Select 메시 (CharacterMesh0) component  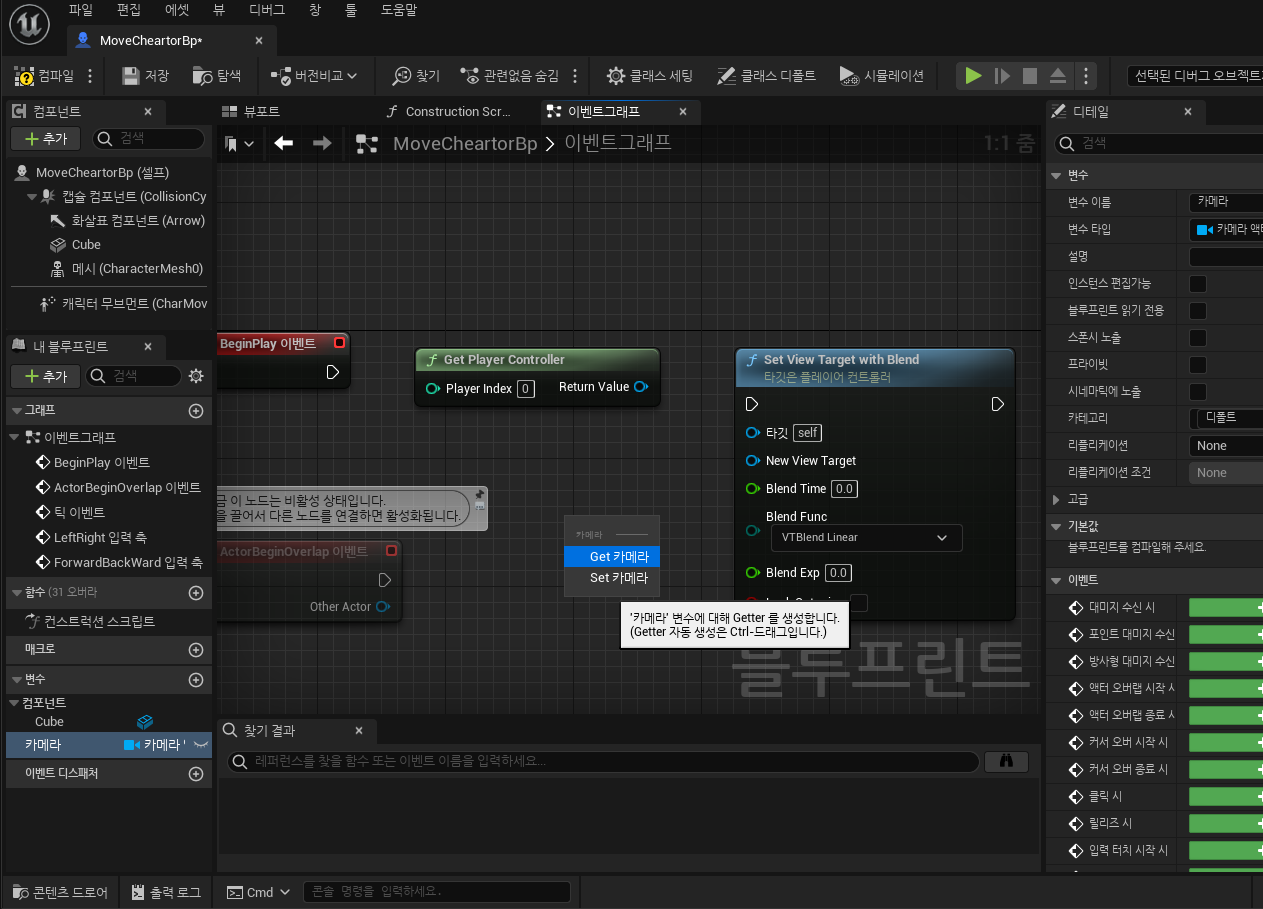tap(137, 269)
